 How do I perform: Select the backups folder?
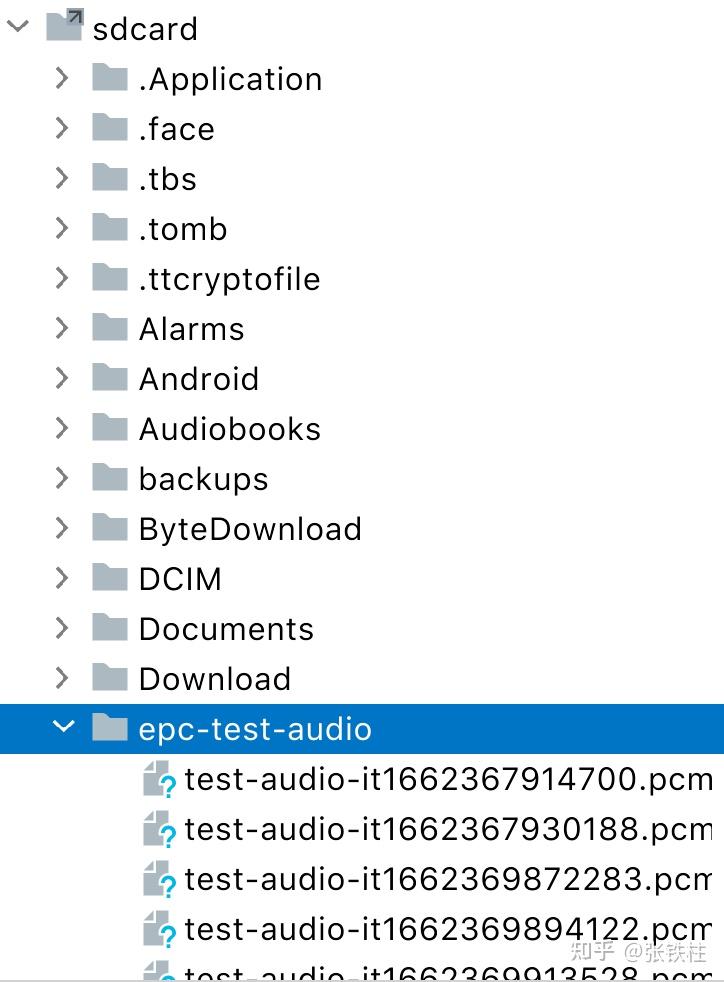[203, 478]
